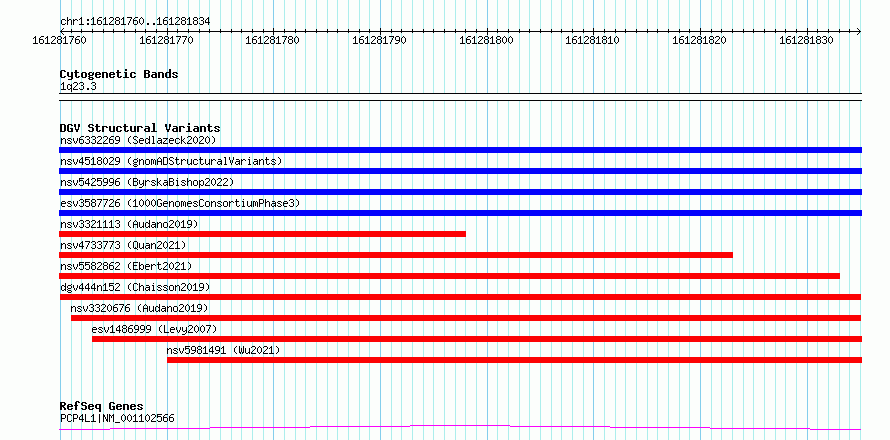Select the red bar under nsv3320676

point(466,318)
